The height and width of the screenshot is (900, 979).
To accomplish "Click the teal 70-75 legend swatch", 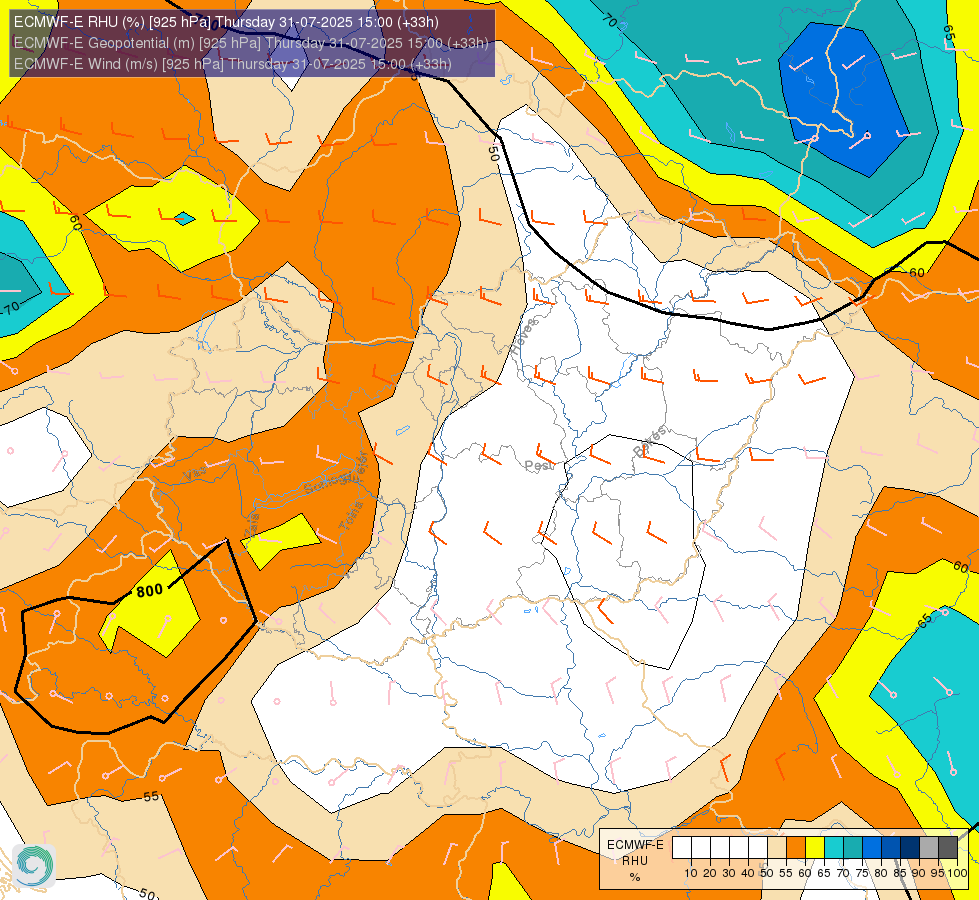I will (x=854, y=847).
